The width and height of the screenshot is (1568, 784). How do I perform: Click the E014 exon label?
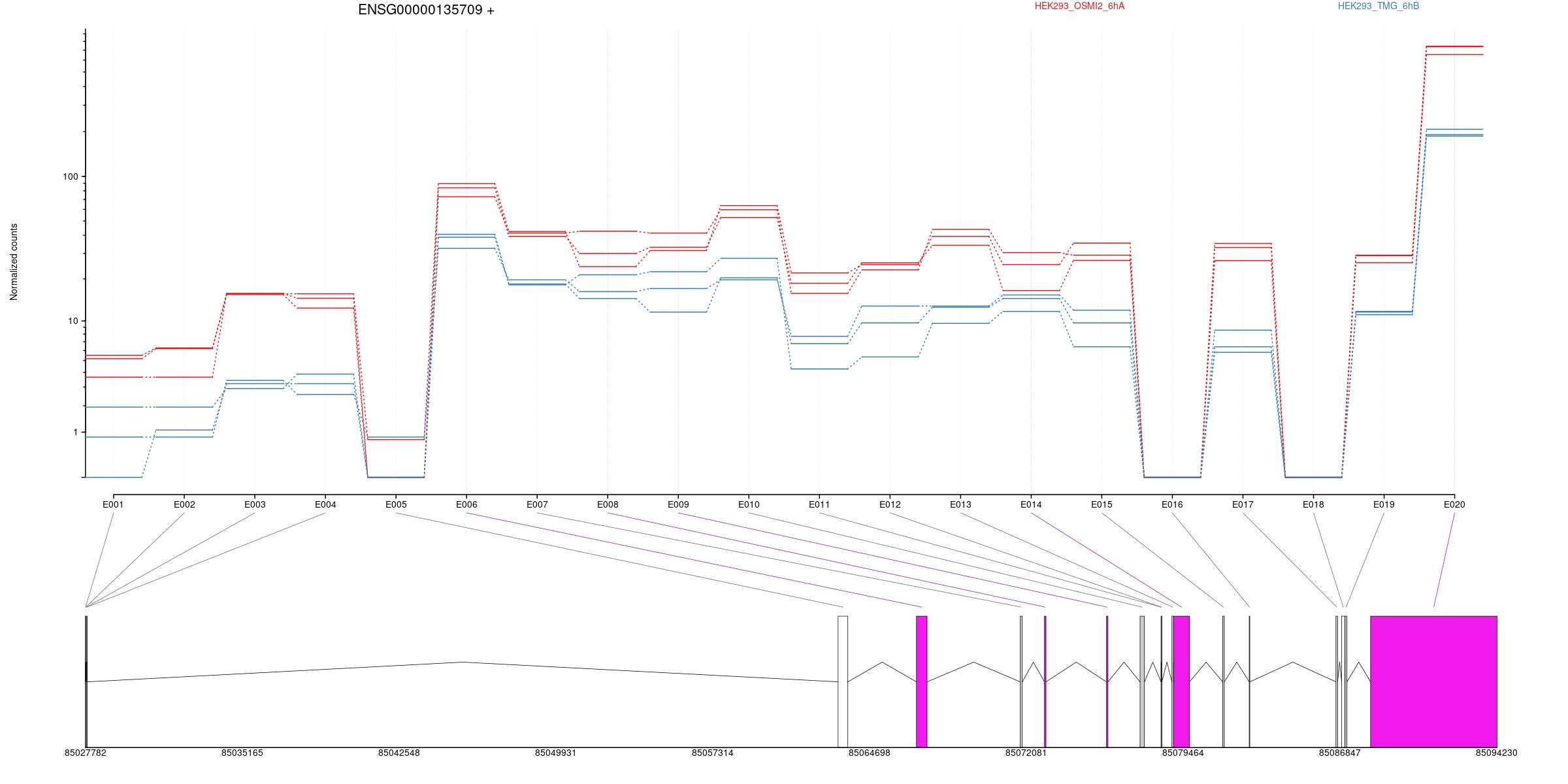pyautogui.click(x=1031, y=504)
